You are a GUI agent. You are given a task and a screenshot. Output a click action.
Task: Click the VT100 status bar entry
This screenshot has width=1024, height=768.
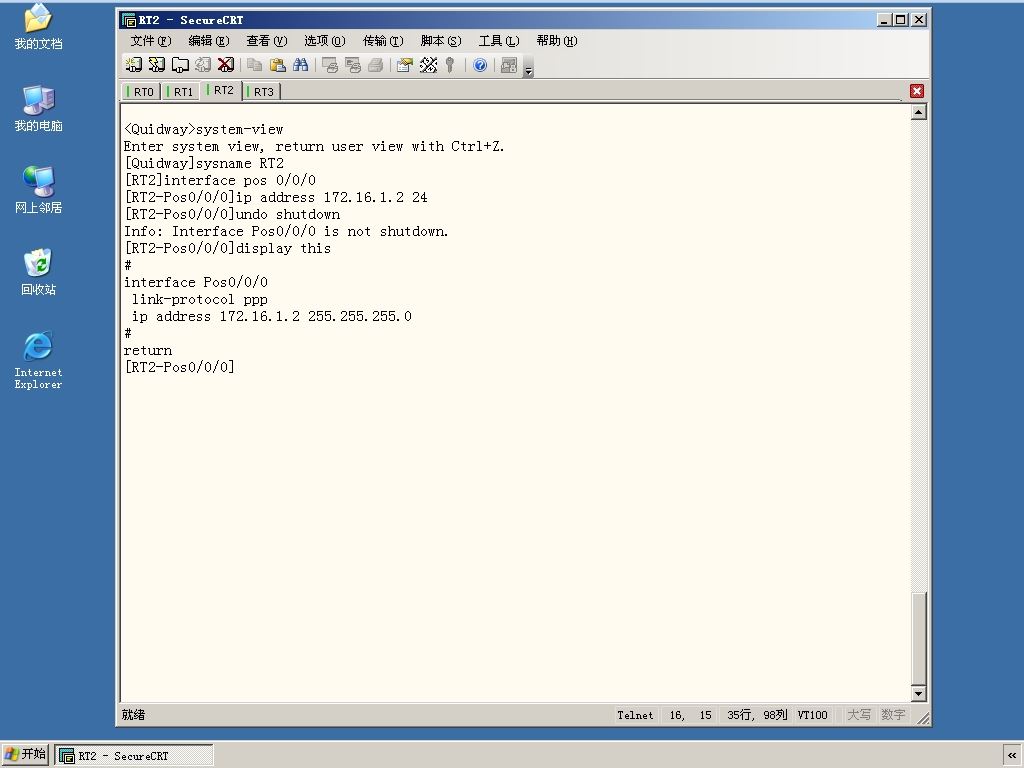812,715
